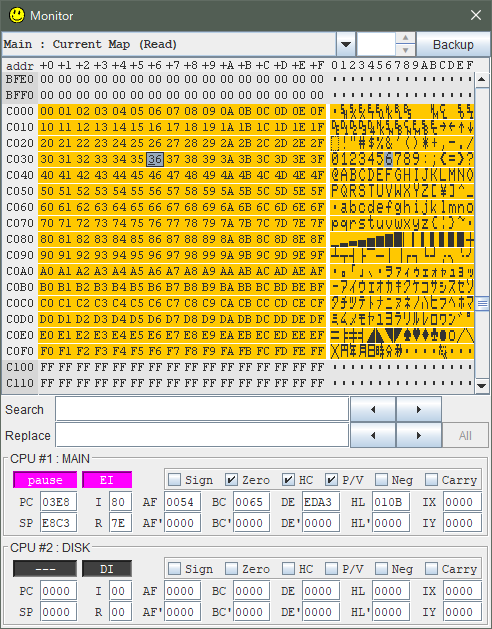Select the Main : Current Map (Read) combo box

coord(178,44)
